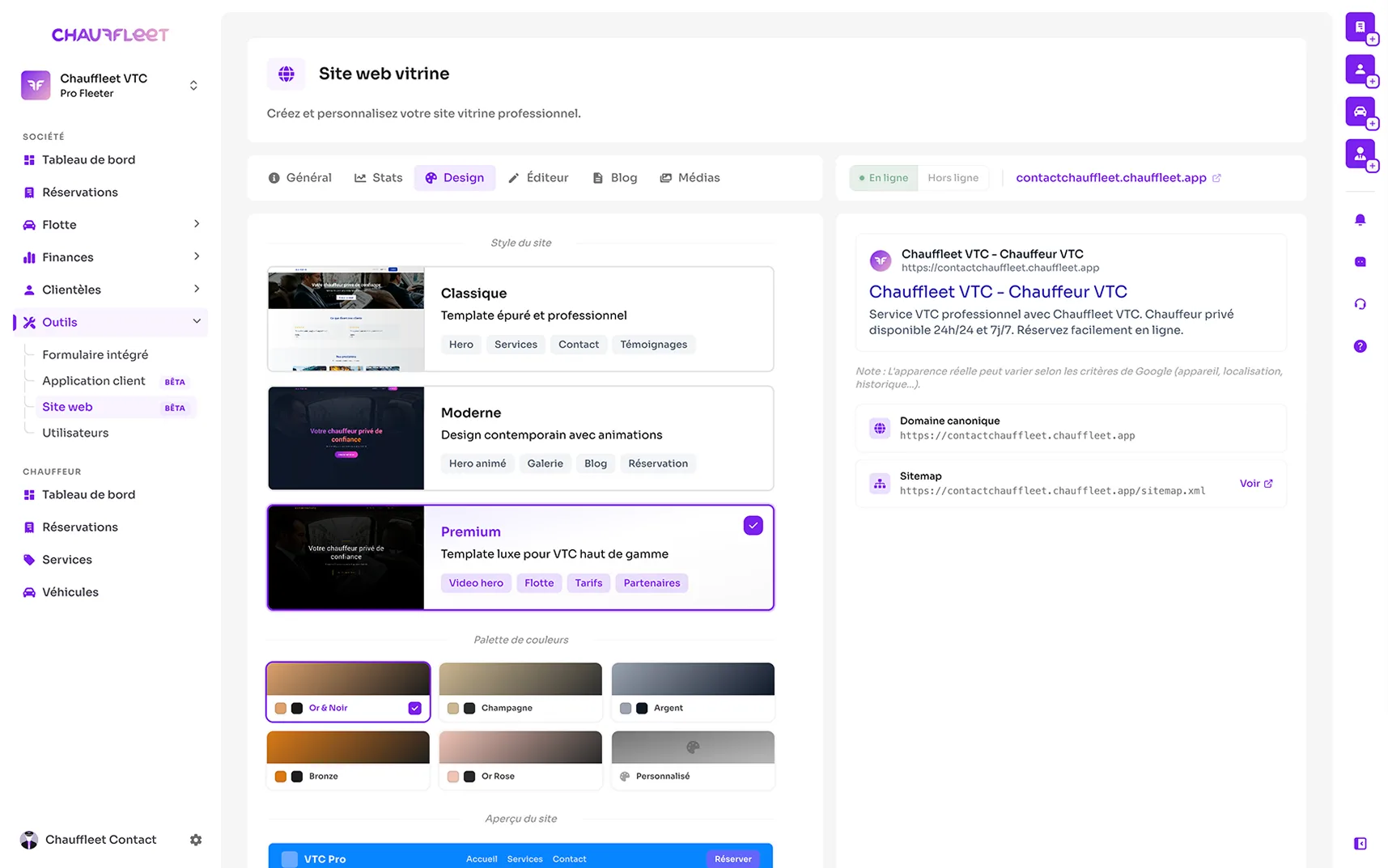Click the Domaine canonique globe icon
Screen dimensions: 1388x868
click(x=880, y=429)
